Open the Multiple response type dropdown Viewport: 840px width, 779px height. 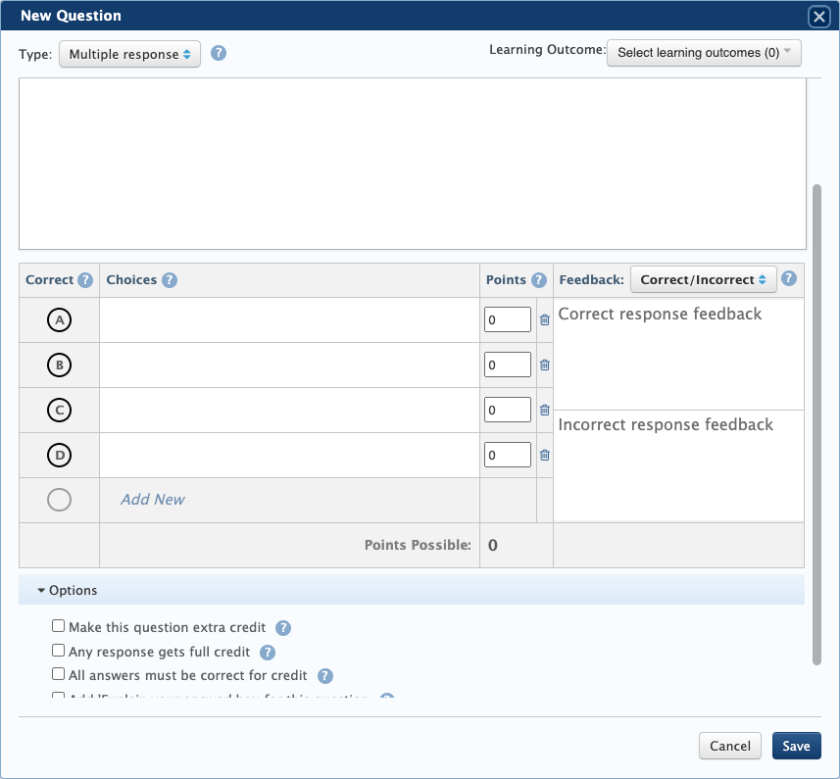(130, 54)
